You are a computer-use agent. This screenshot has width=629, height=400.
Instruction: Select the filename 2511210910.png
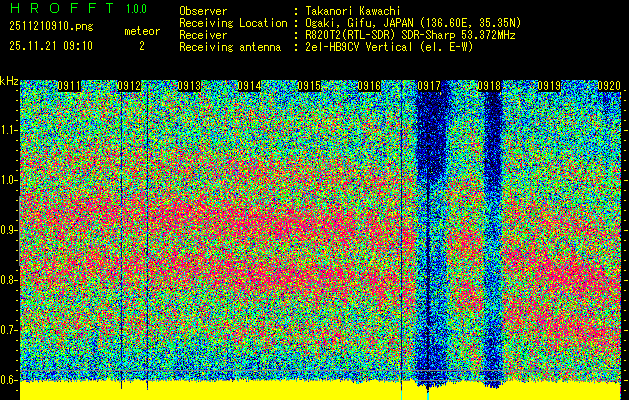51,27
